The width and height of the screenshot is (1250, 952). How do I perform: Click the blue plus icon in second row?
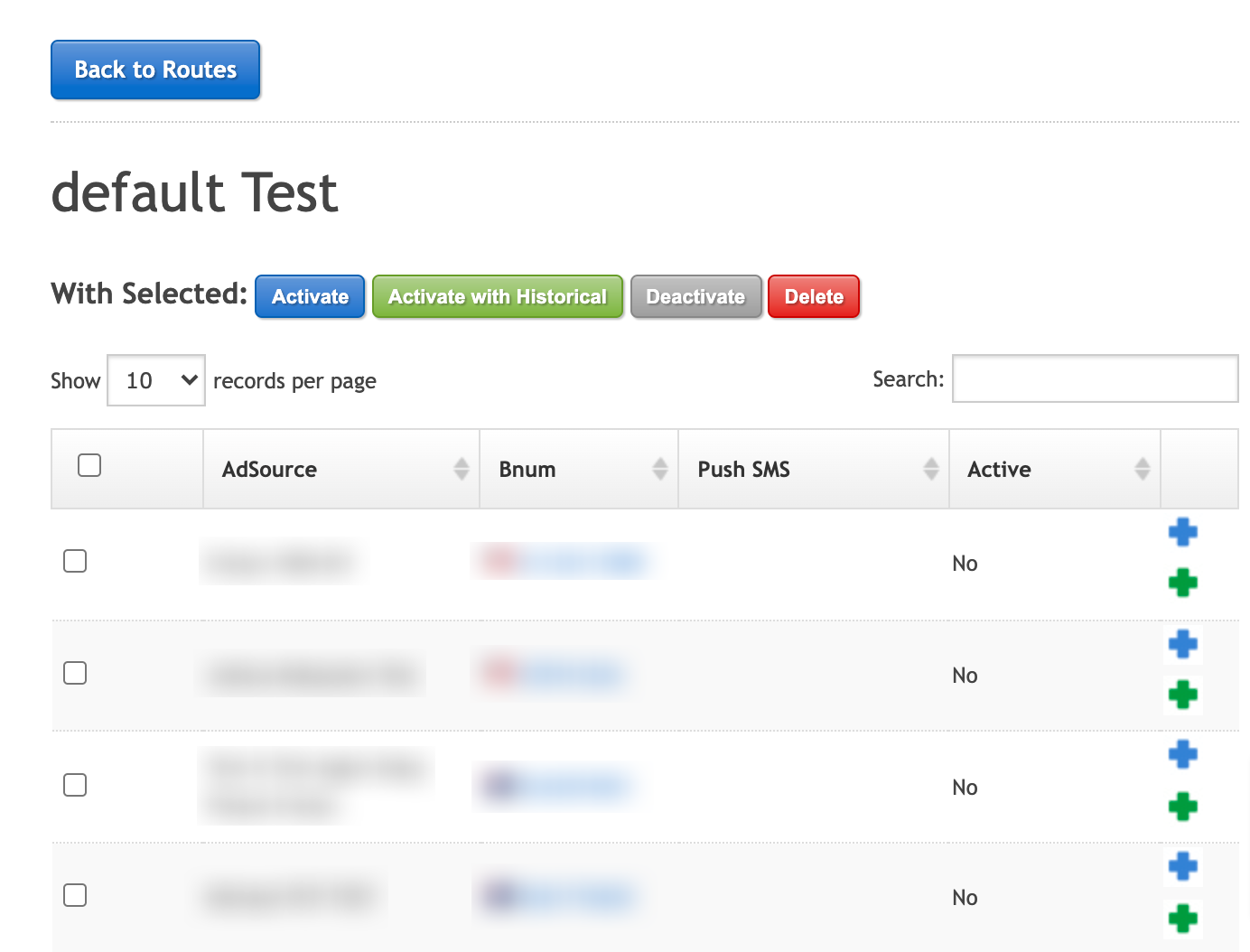point(1182,644)
